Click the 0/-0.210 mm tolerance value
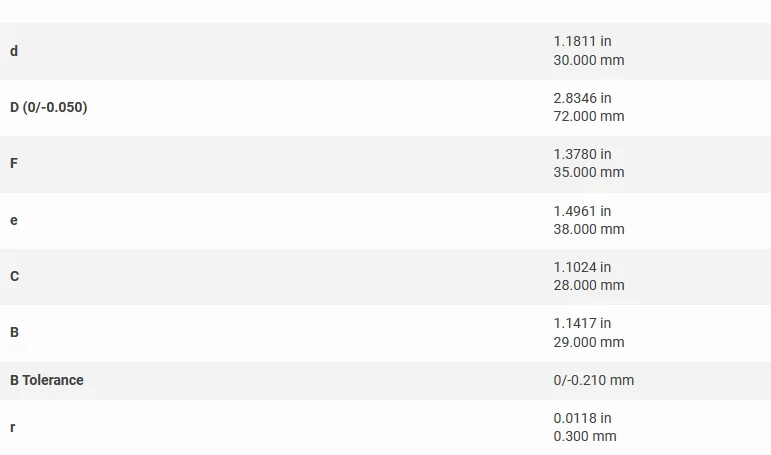 [x=593, y=380]
